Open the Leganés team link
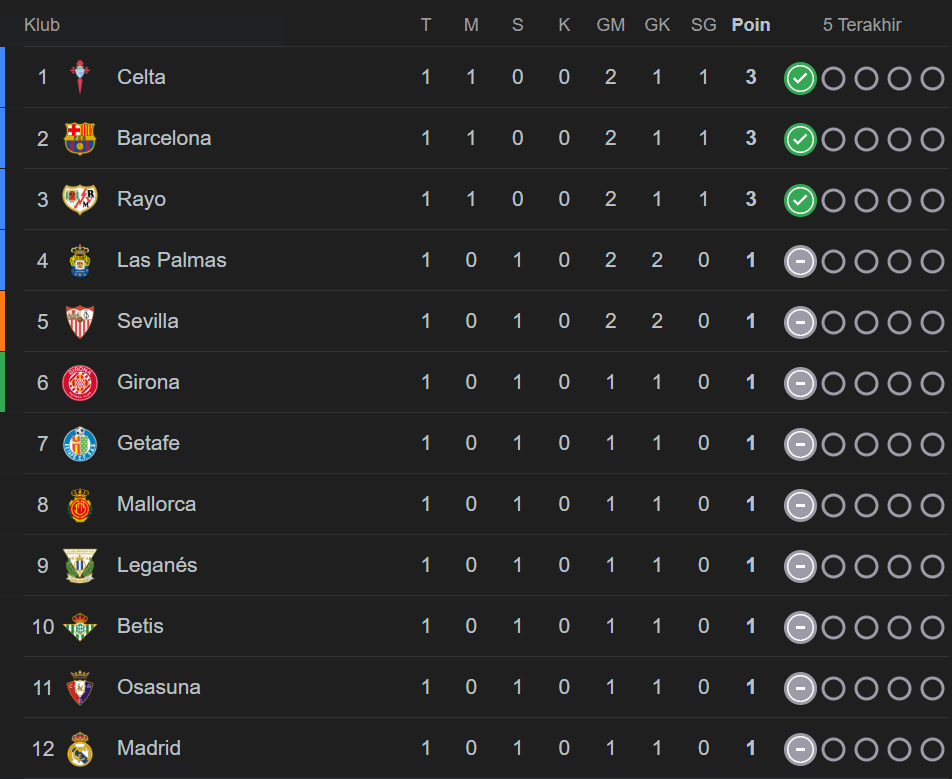 [157, 565]
